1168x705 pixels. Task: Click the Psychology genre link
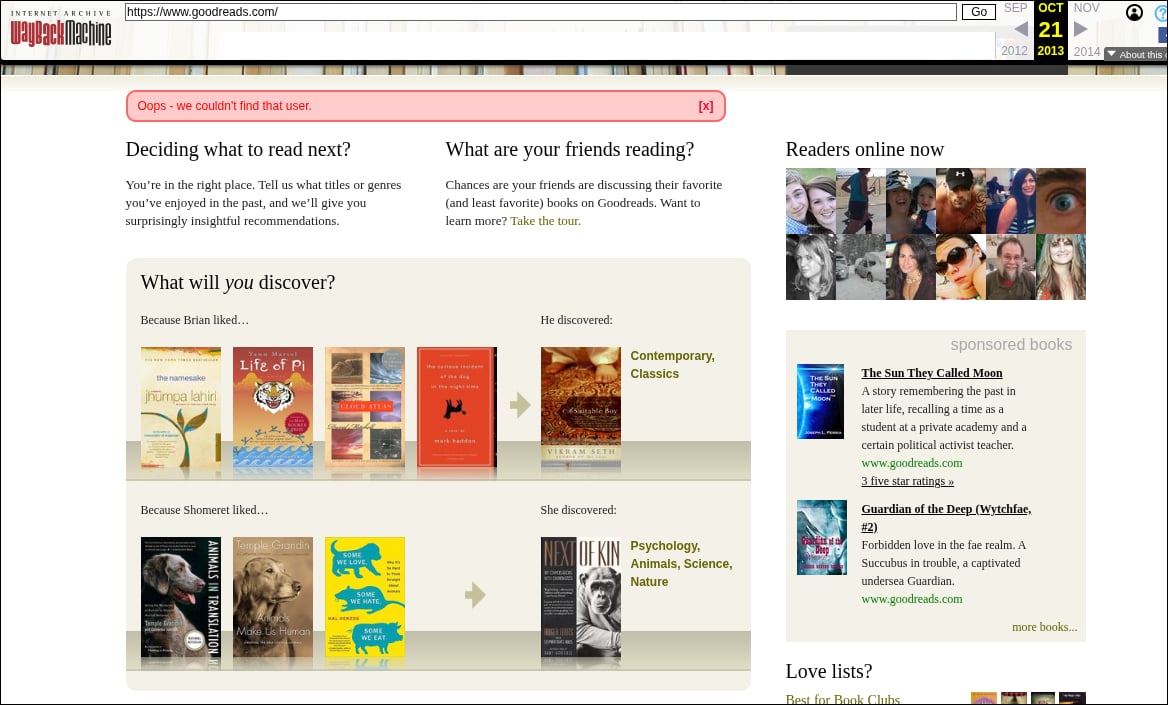point(664,546)
